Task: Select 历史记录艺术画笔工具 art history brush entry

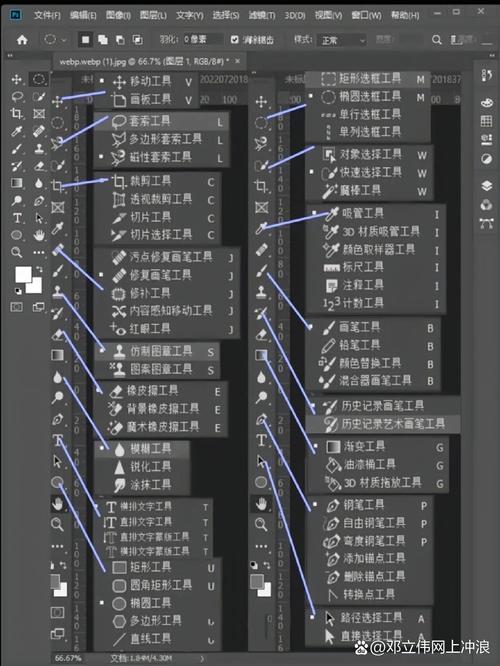Action: pyautogui.click(x=382, y=424)
